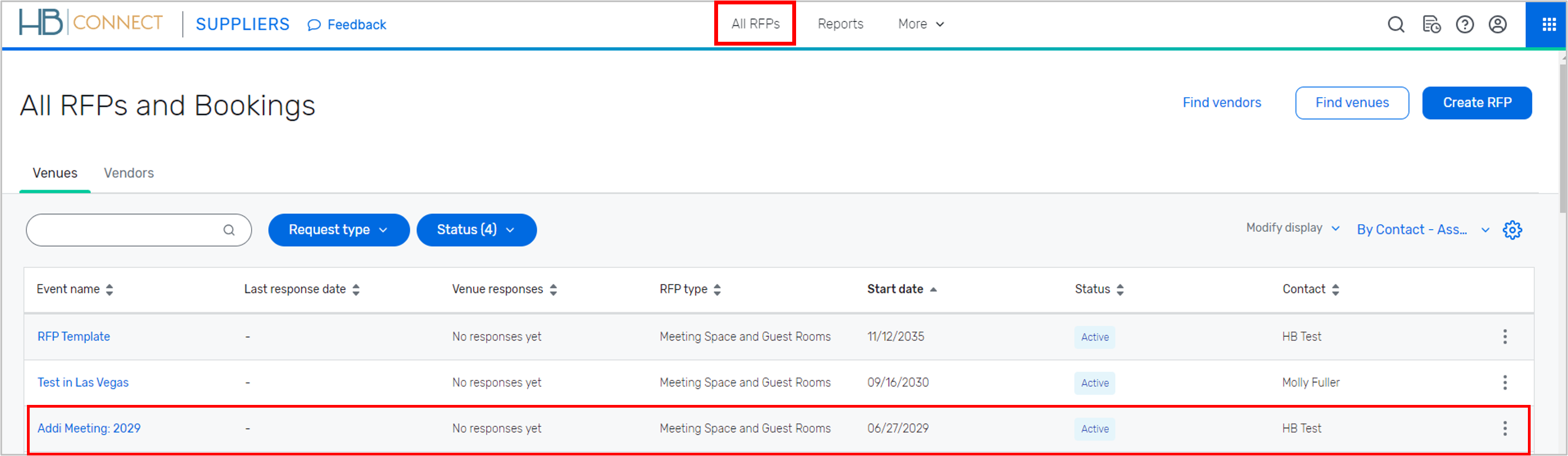Image resolution: width=1568 pixels, height=456 pixels.
Task: Expand the Request type filter dropdown
Action: pyautogui.click(x=338, y=230)
